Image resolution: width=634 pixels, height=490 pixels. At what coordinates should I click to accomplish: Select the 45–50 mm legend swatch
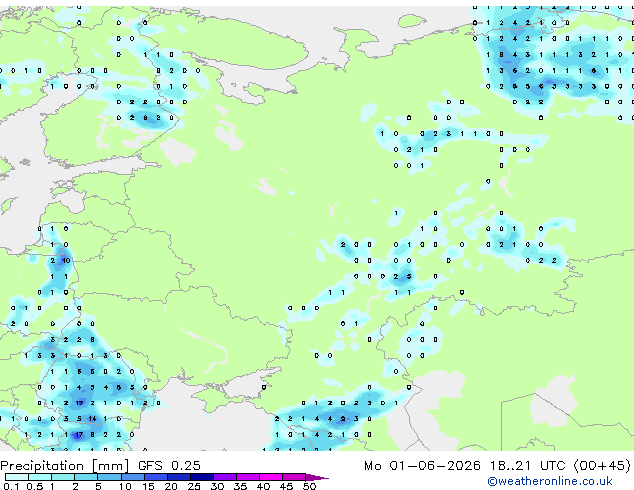pyautogui.click(x=294, y=477)
